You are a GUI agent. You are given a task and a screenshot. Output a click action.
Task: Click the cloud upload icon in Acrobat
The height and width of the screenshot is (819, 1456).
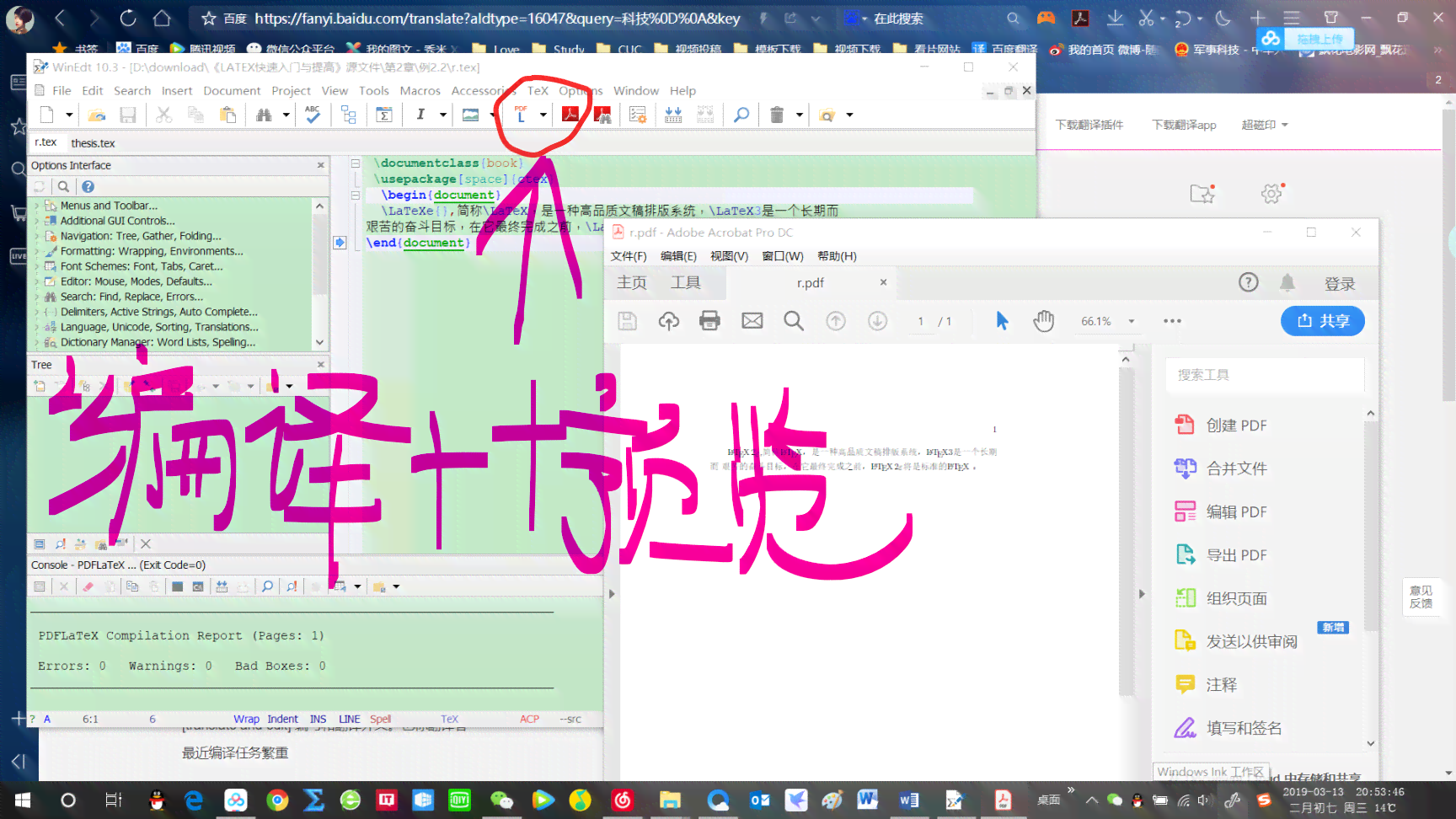[x=668, y=320]
